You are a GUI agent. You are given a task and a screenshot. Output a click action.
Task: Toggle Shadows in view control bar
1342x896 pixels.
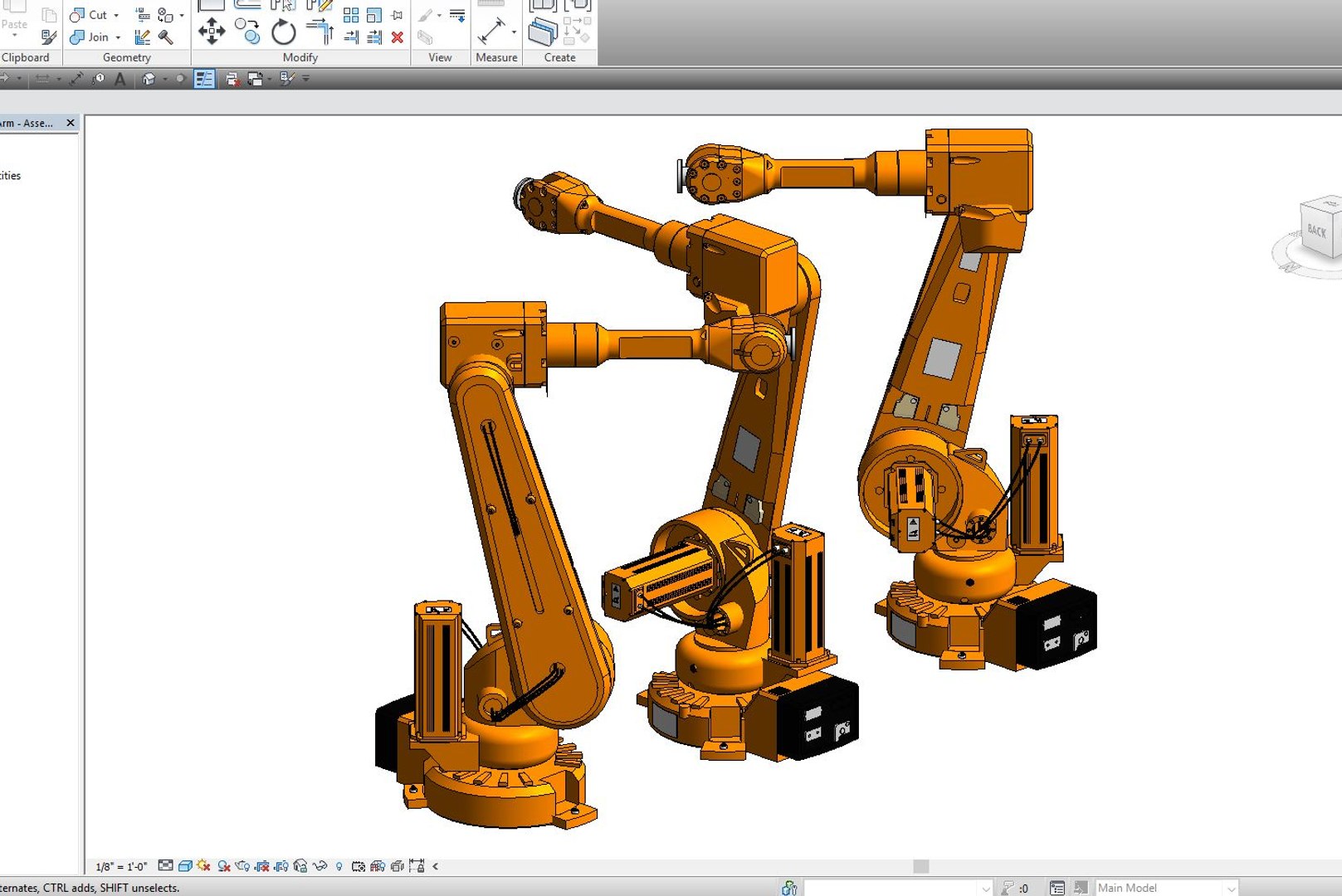pyautogui.click(x=224, y=866)
